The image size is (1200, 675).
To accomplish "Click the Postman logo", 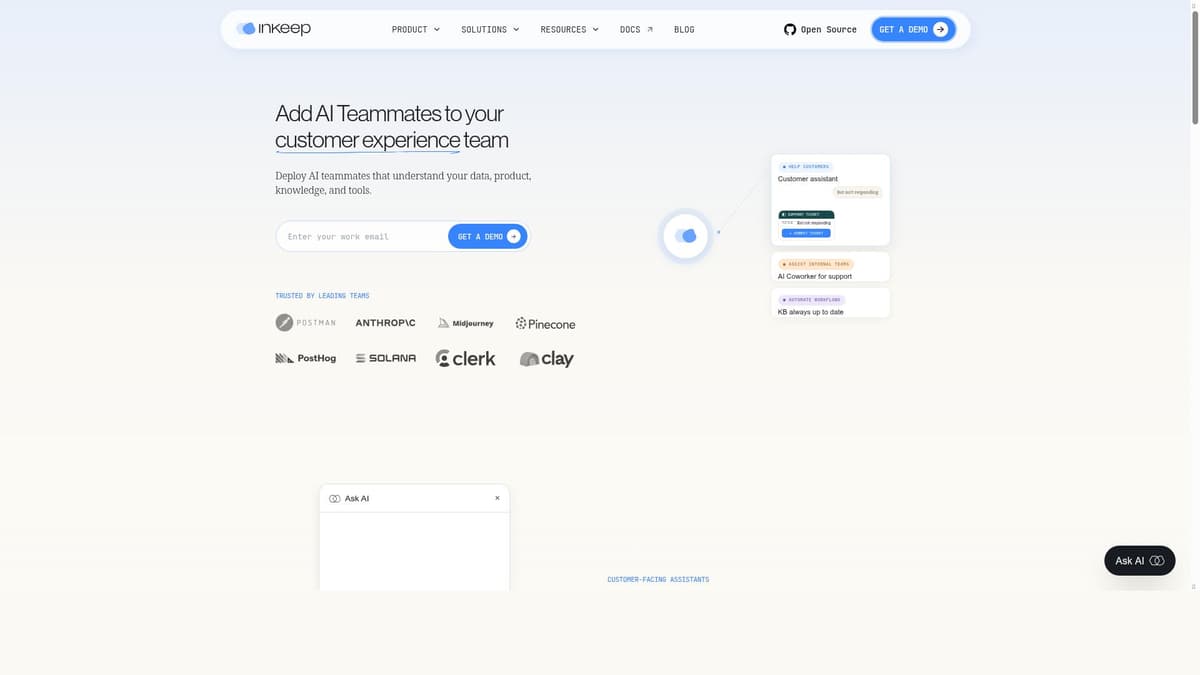I will click(x=306, y=323).
